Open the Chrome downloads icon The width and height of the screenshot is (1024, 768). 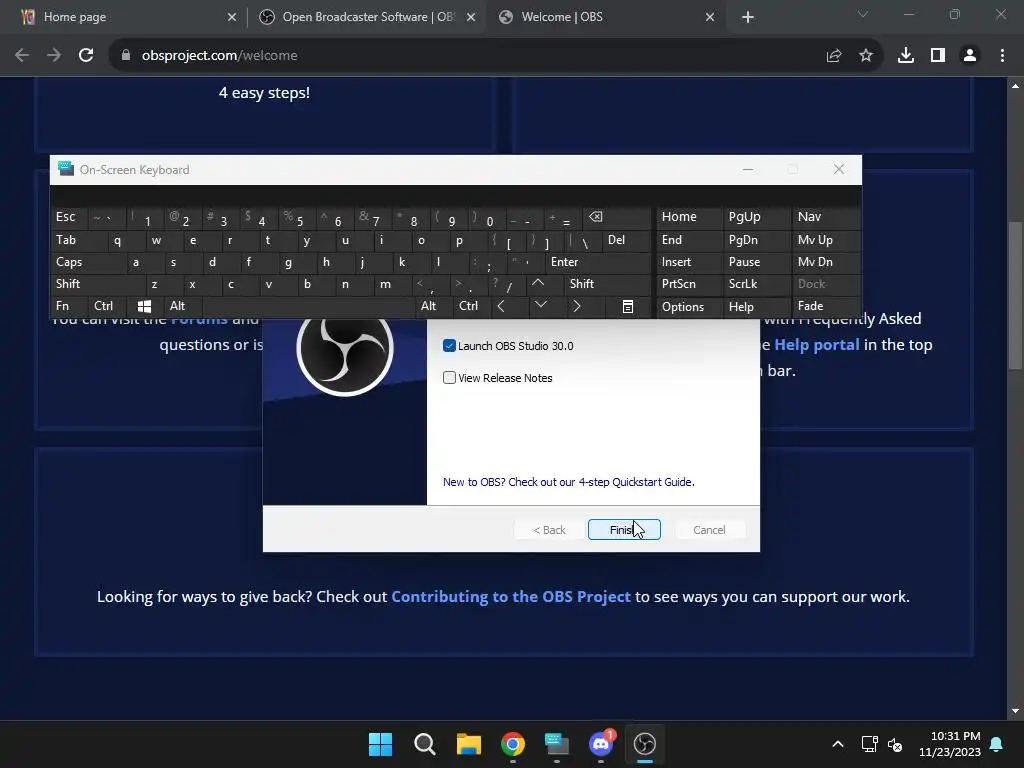pos(906,56)
